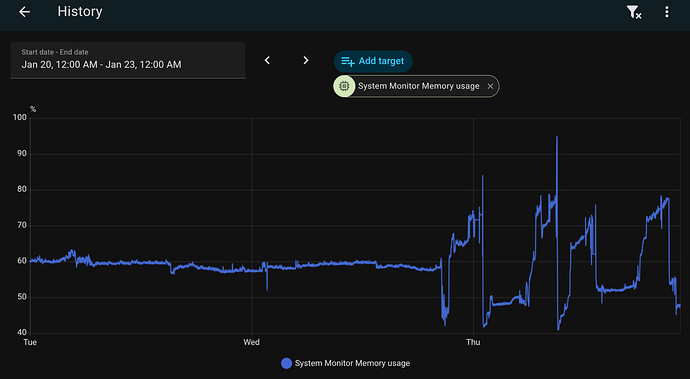The height and width of the screenshot is (379, 690).
Task: Toggle the System Monitor Memory usage legend
Action: coord(345,363)
